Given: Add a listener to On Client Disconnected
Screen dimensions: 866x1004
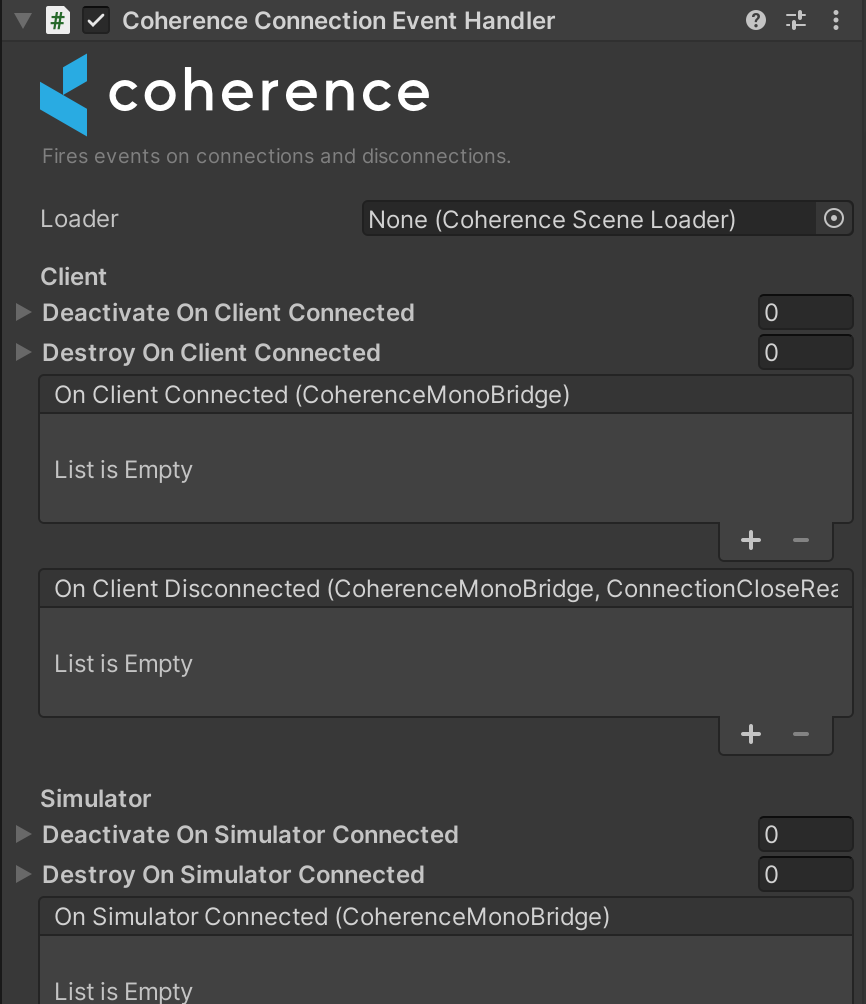Looking at the screenshot, I should [751, 734].
